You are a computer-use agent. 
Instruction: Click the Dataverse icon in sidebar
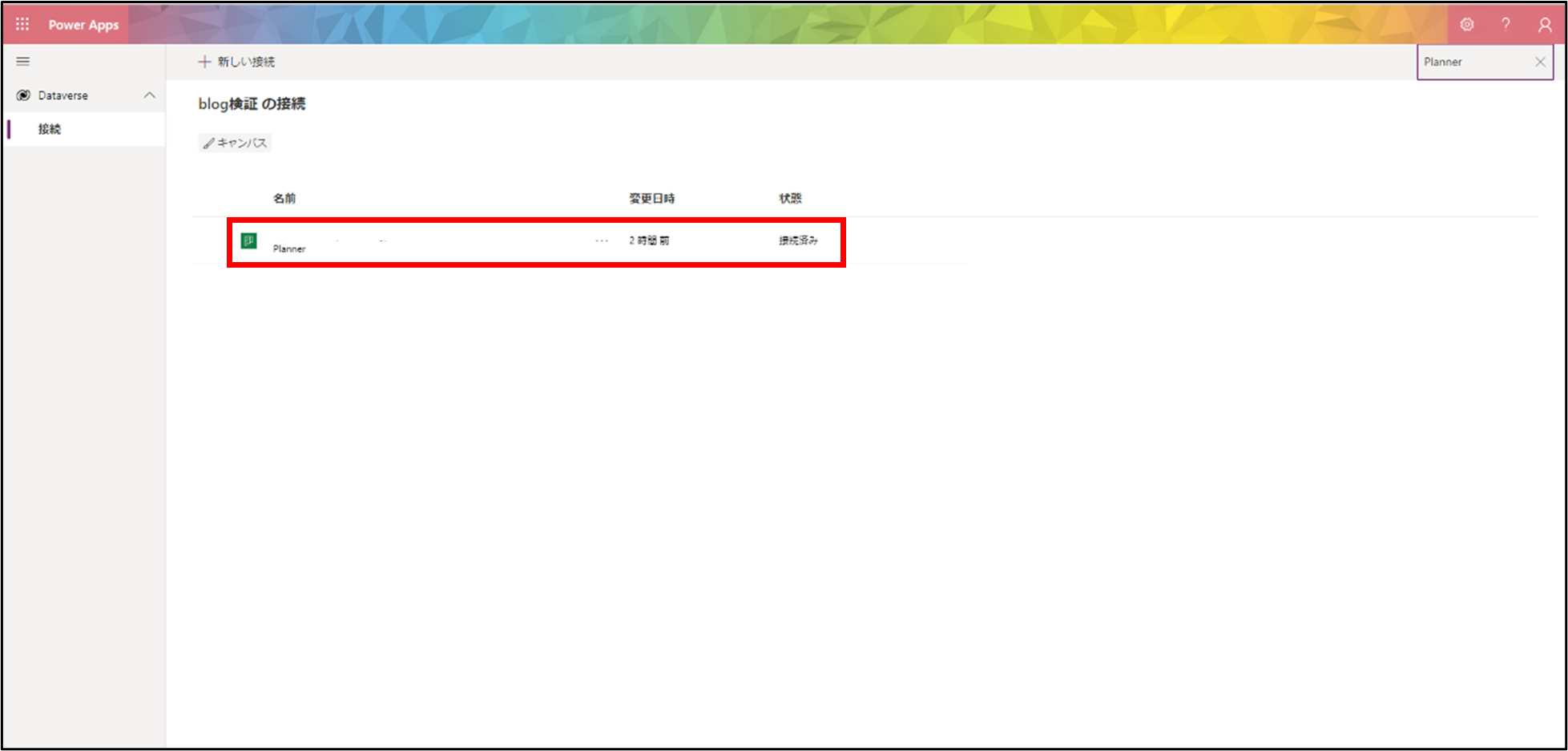[23, 95]
